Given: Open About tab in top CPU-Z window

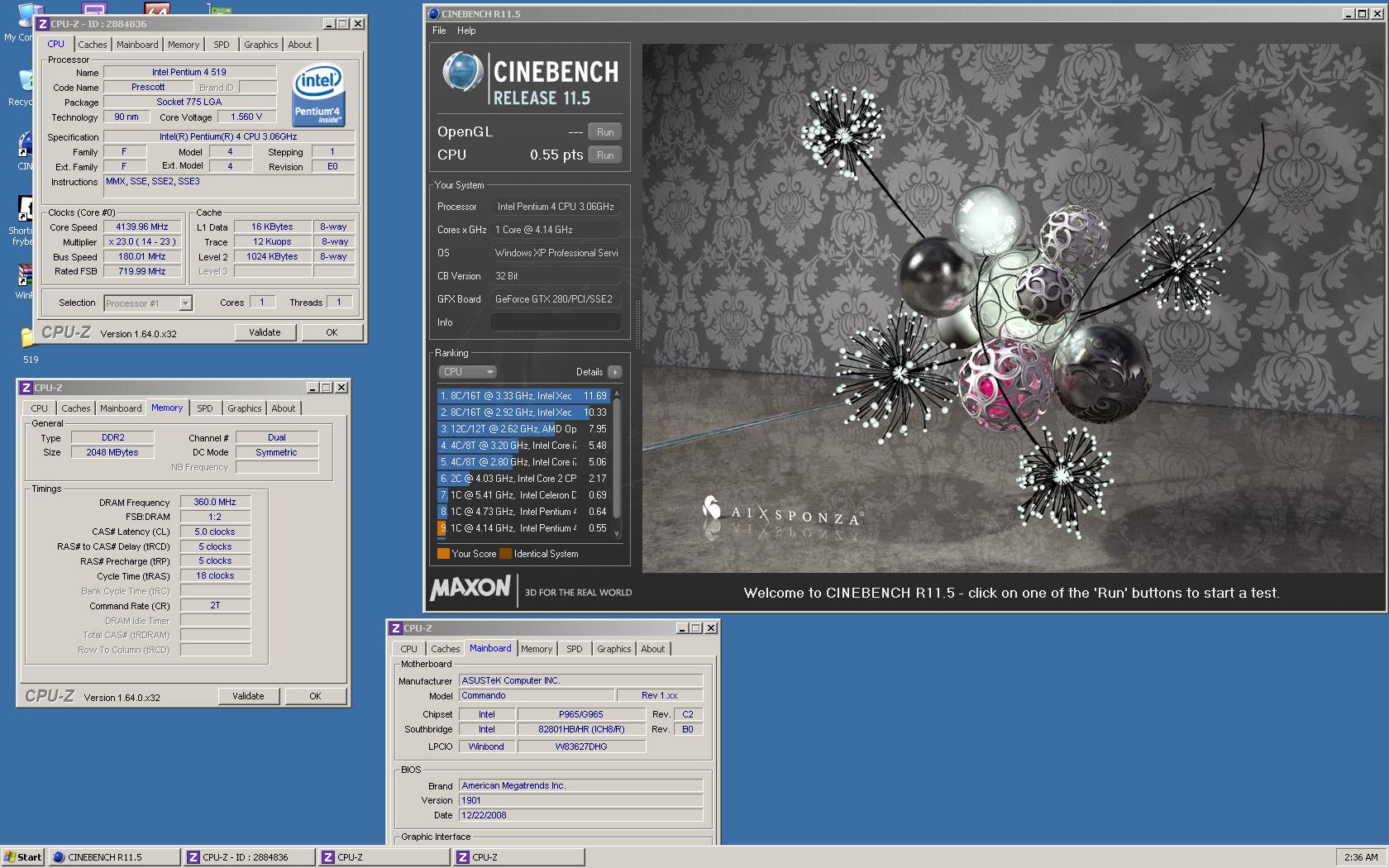Looking at the screenshot, I should pos(300,45).
